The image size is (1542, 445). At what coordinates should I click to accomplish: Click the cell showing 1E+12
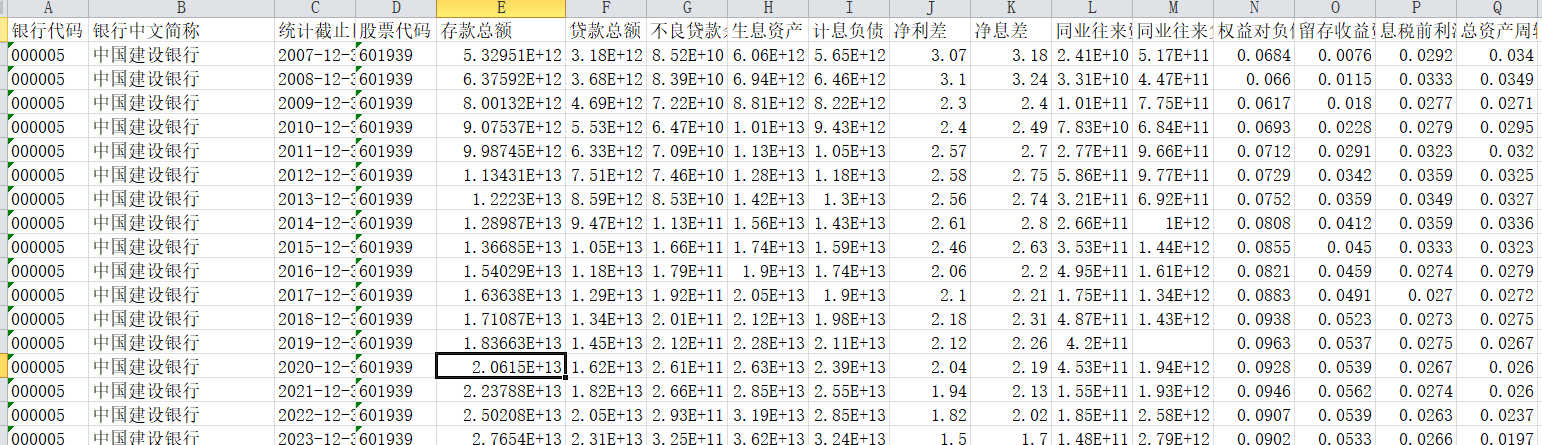(x=1173, y=222)
